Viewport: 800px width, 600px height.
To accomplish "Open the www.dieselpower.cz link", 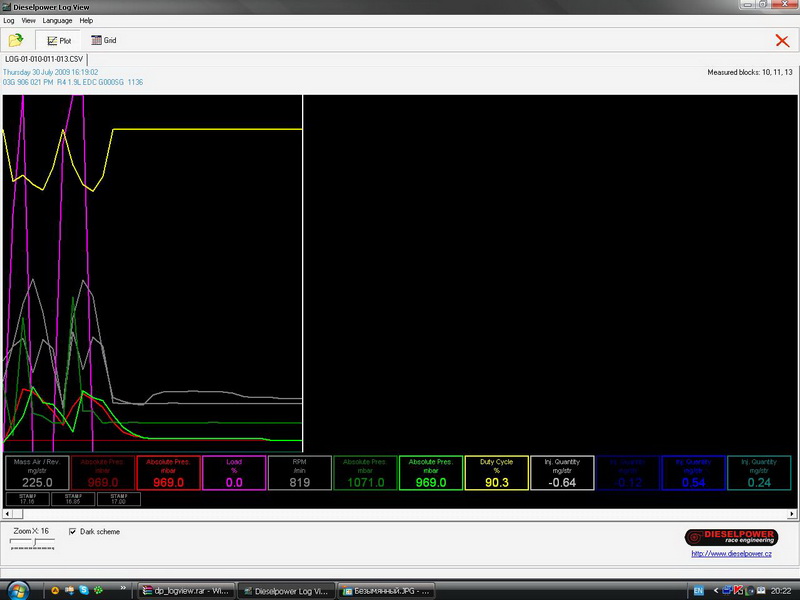I will click(x=731, y=554).
